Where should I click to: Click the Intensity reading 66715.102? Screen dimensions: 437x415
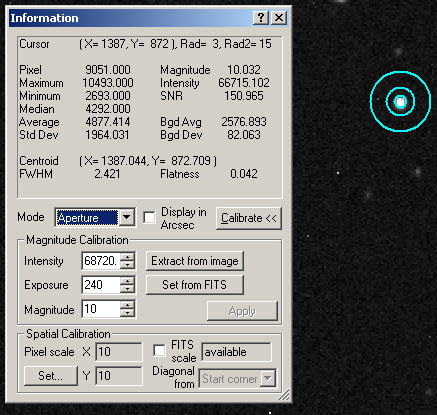coord(244,83)
